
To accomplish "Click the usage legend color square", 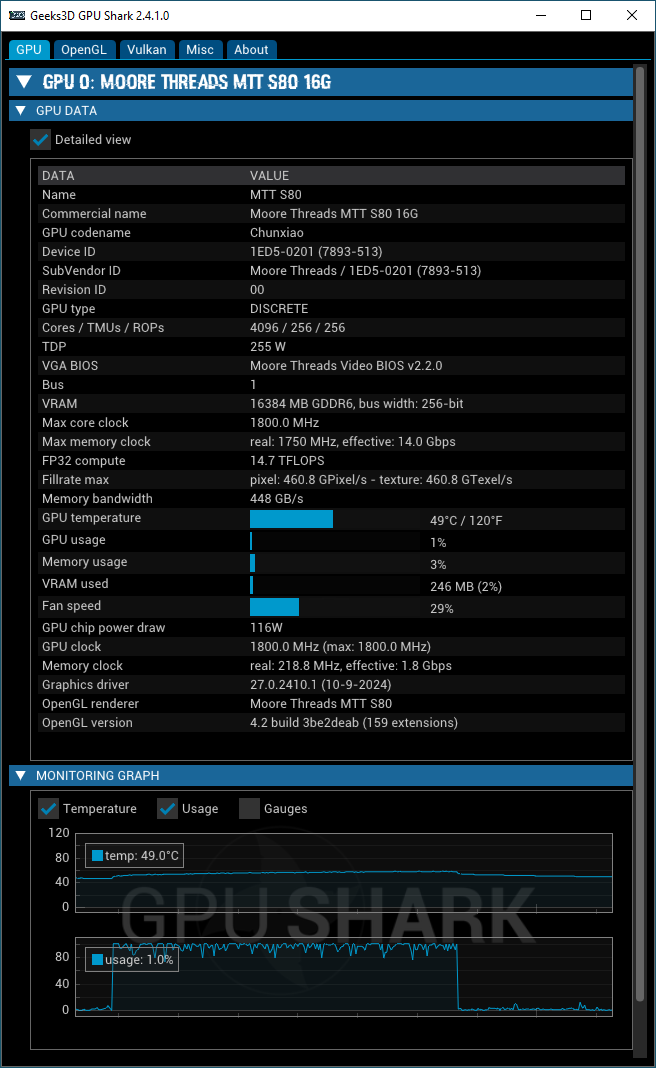I will point(97,960).
